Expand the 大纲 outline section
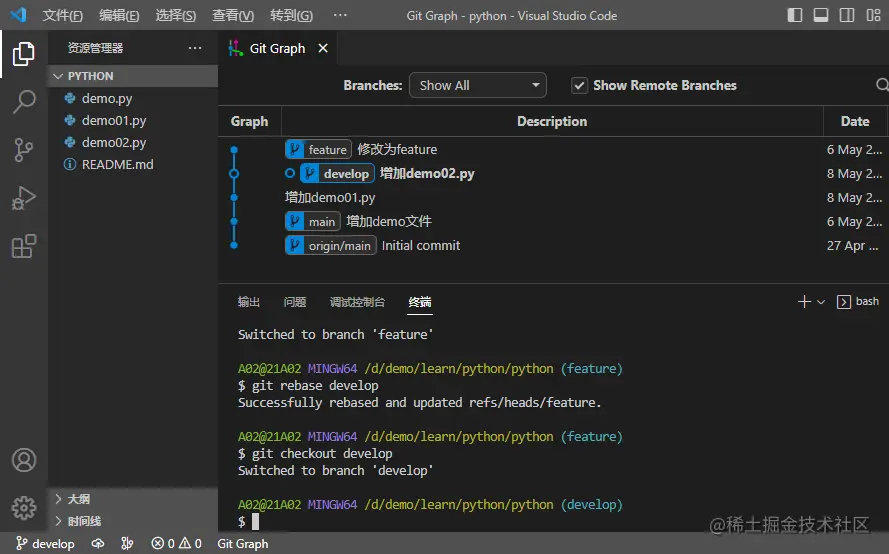 tap(133, 499)
